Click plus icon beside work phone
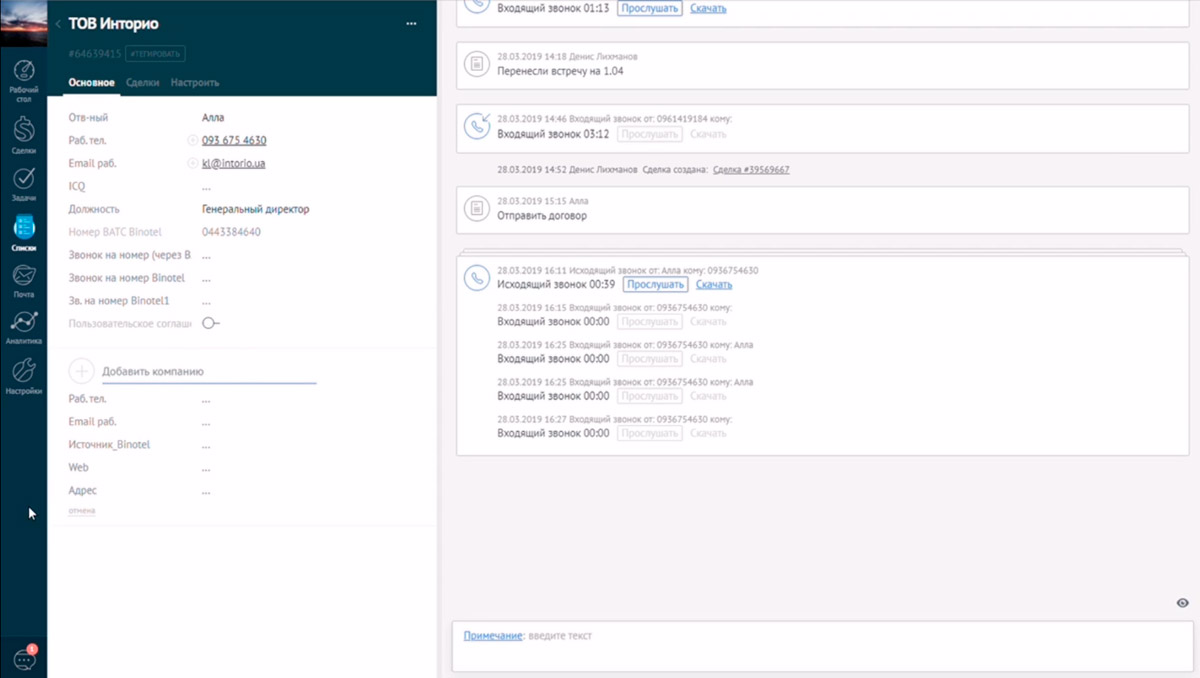This screenshot has width=1200, height=678. [x=192, y=140]
